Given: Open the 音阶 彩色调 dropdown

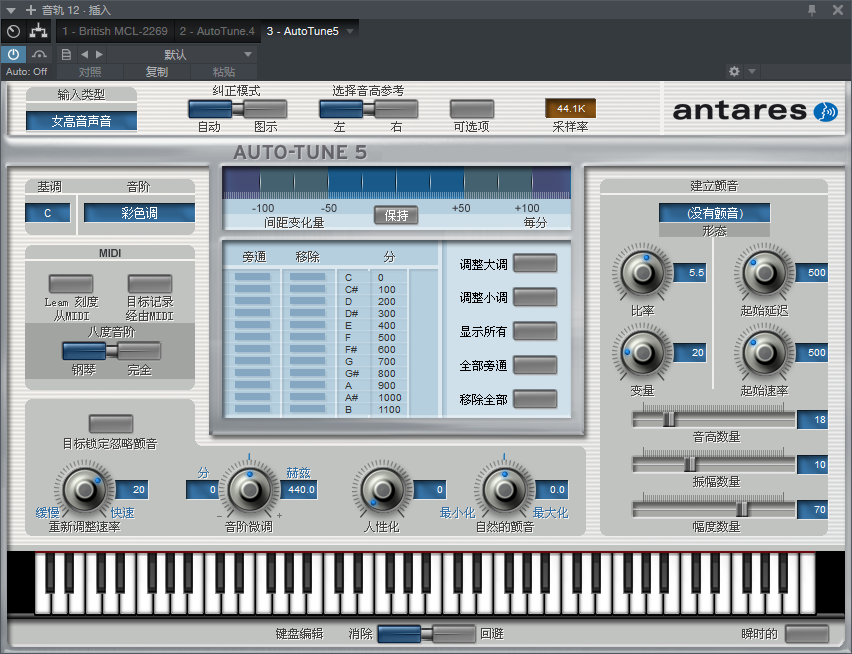Looking at the screenshot, I should [139, 213].
